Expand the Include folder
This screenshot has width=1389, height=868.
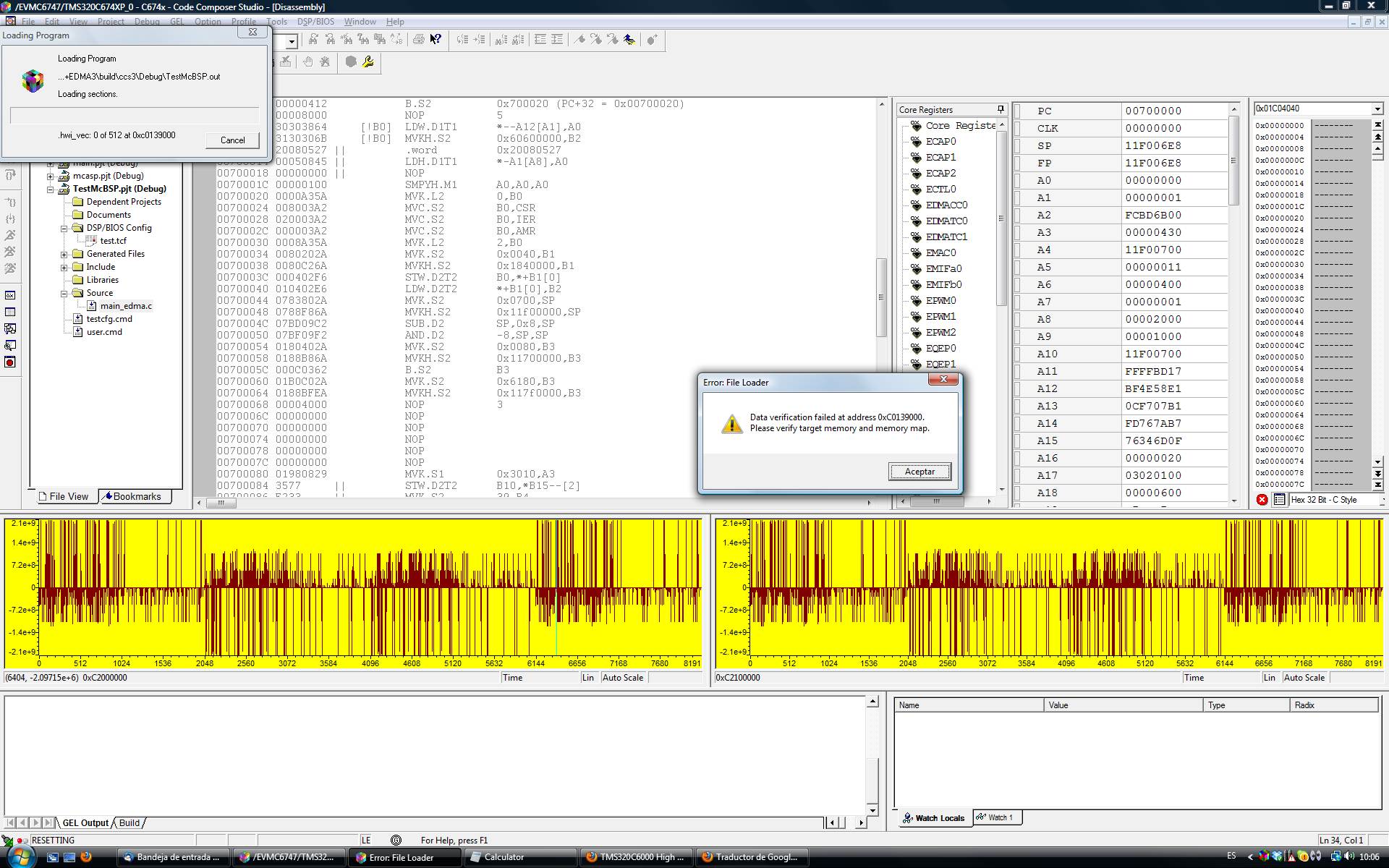[x=64, y=267]
